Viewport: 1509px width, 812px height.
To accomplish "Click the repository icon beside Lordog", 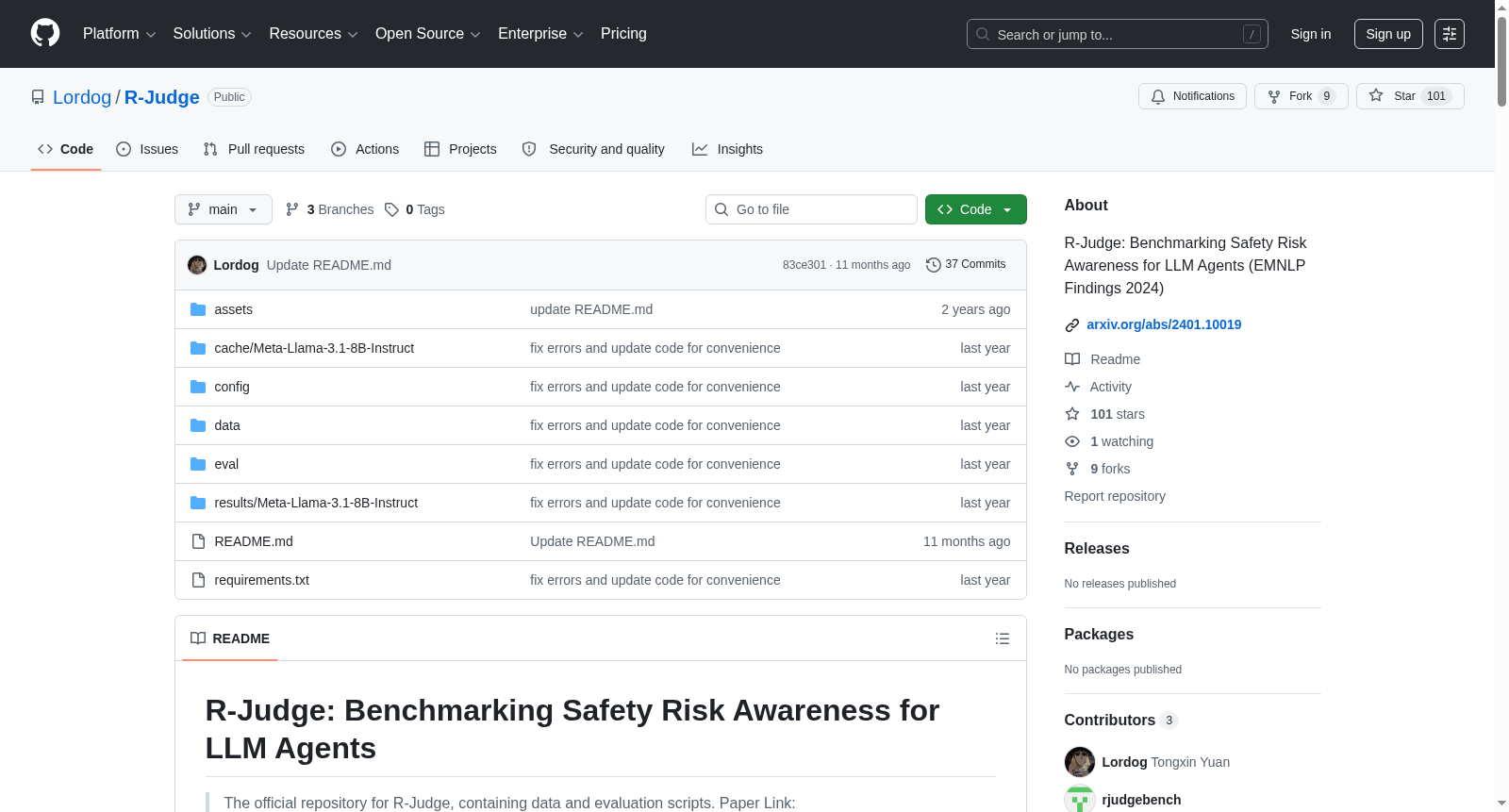I will pos(38,97).
